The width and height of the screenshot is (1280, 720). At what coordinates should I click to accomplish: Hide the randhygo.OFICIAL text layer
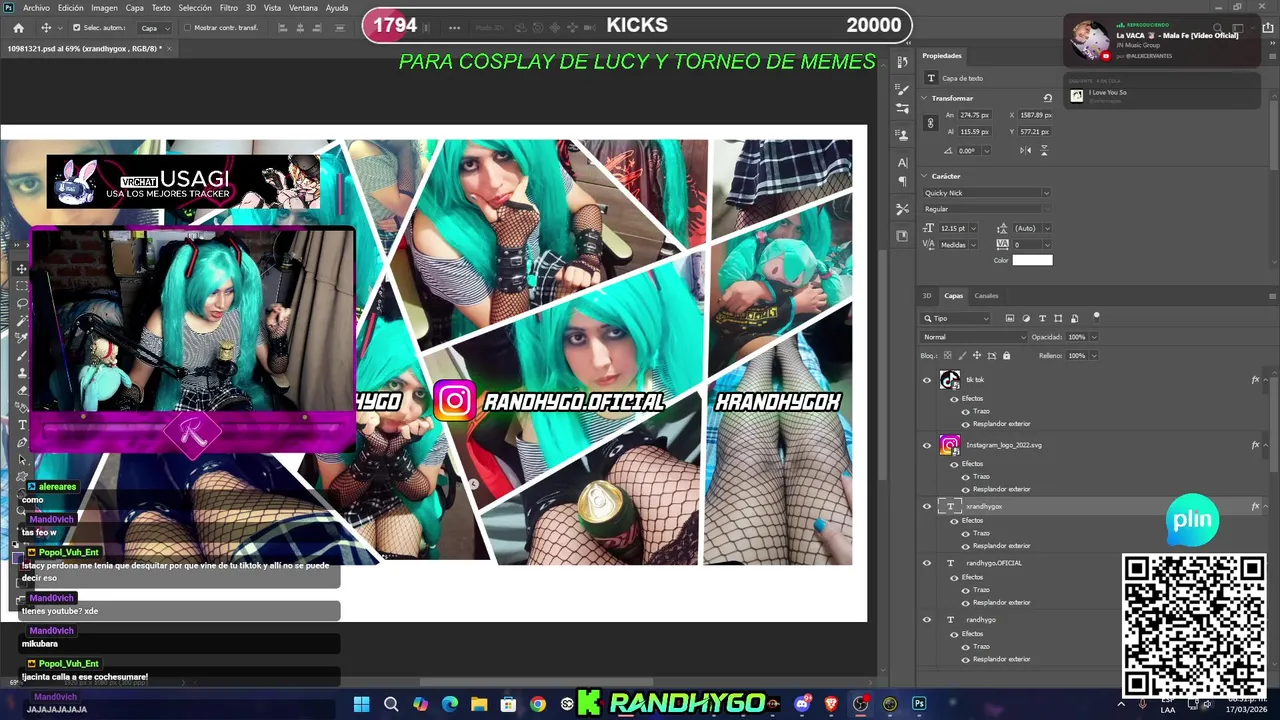coord(927,563)
